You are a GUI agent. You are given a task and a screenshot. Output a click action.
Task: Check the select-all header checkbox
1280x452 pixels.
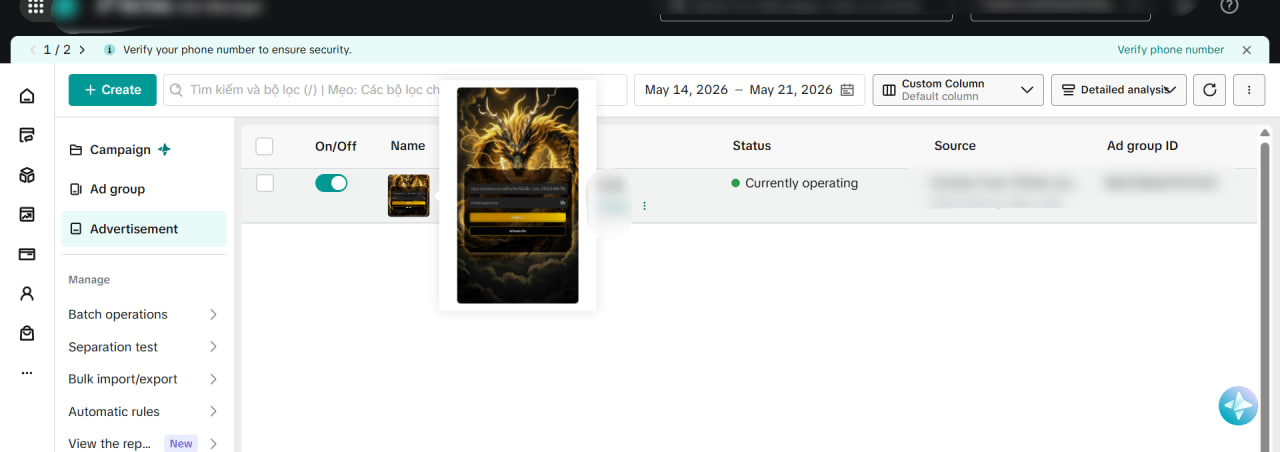click(264, 146)
